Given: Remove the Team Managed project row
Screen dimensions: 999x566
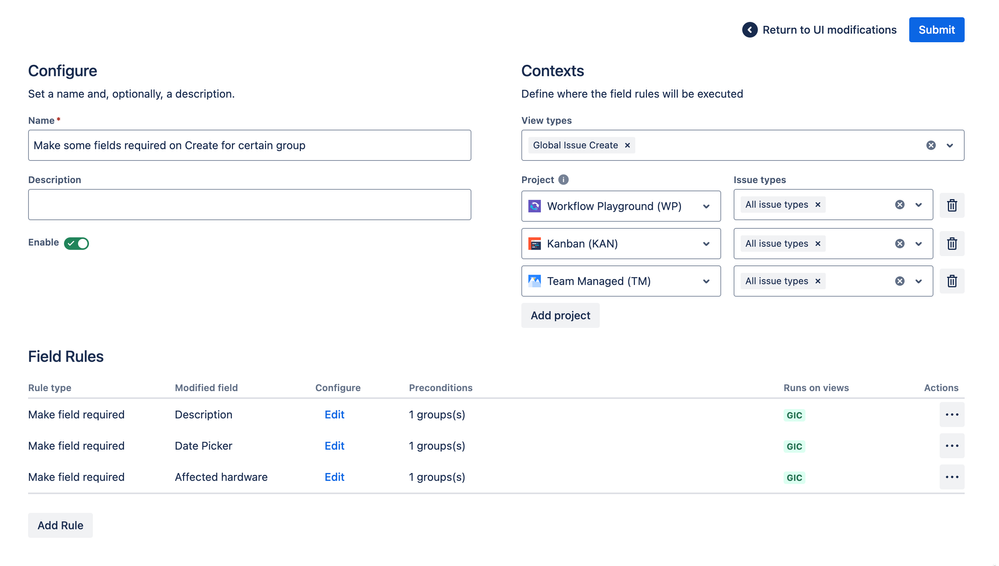Looking at the screenshot, I should pyautogui.click(x=951, y=282).
